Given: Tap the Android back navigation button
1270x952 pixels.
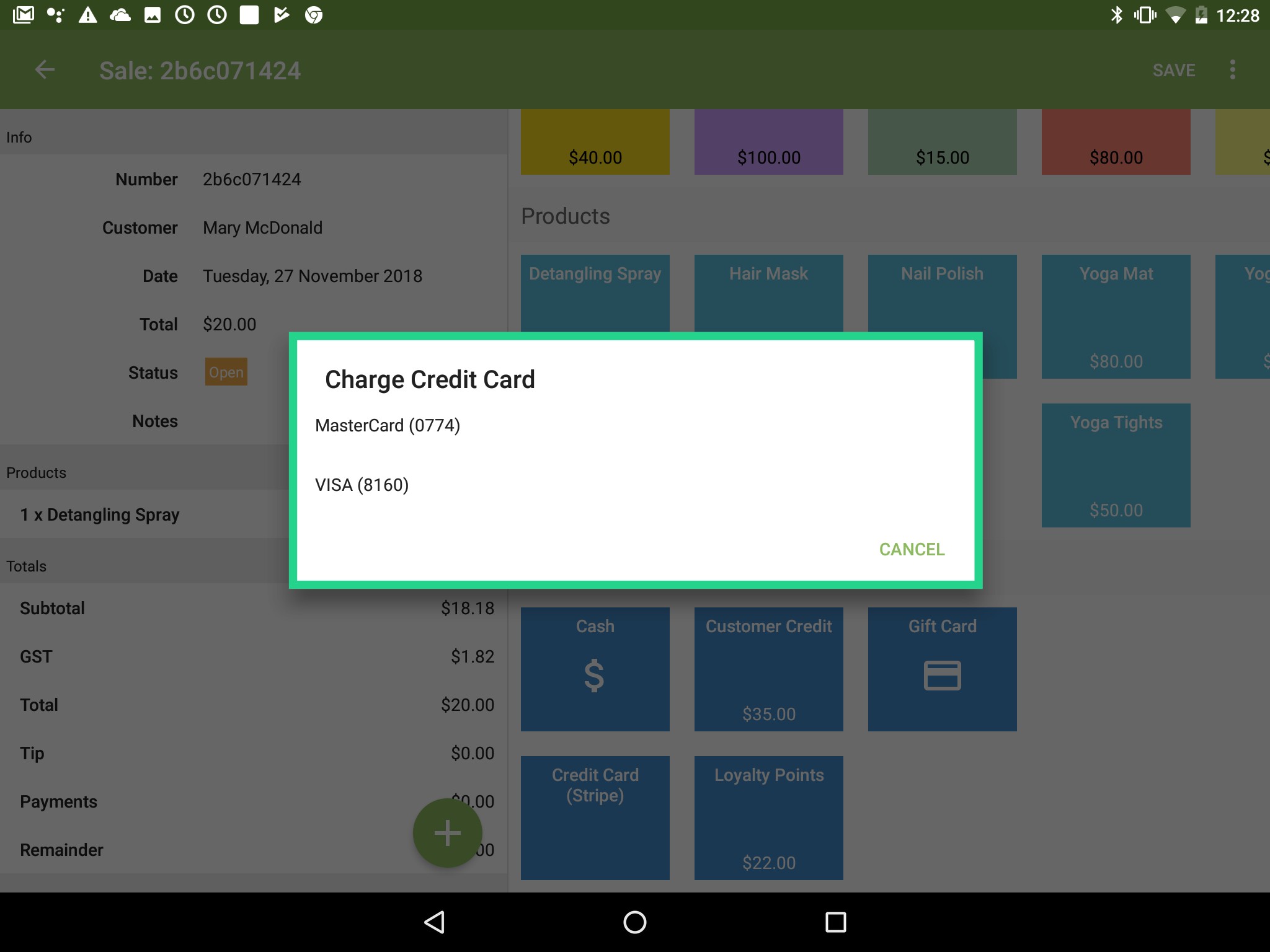Looking at the screenshot, I should point(434,922).
